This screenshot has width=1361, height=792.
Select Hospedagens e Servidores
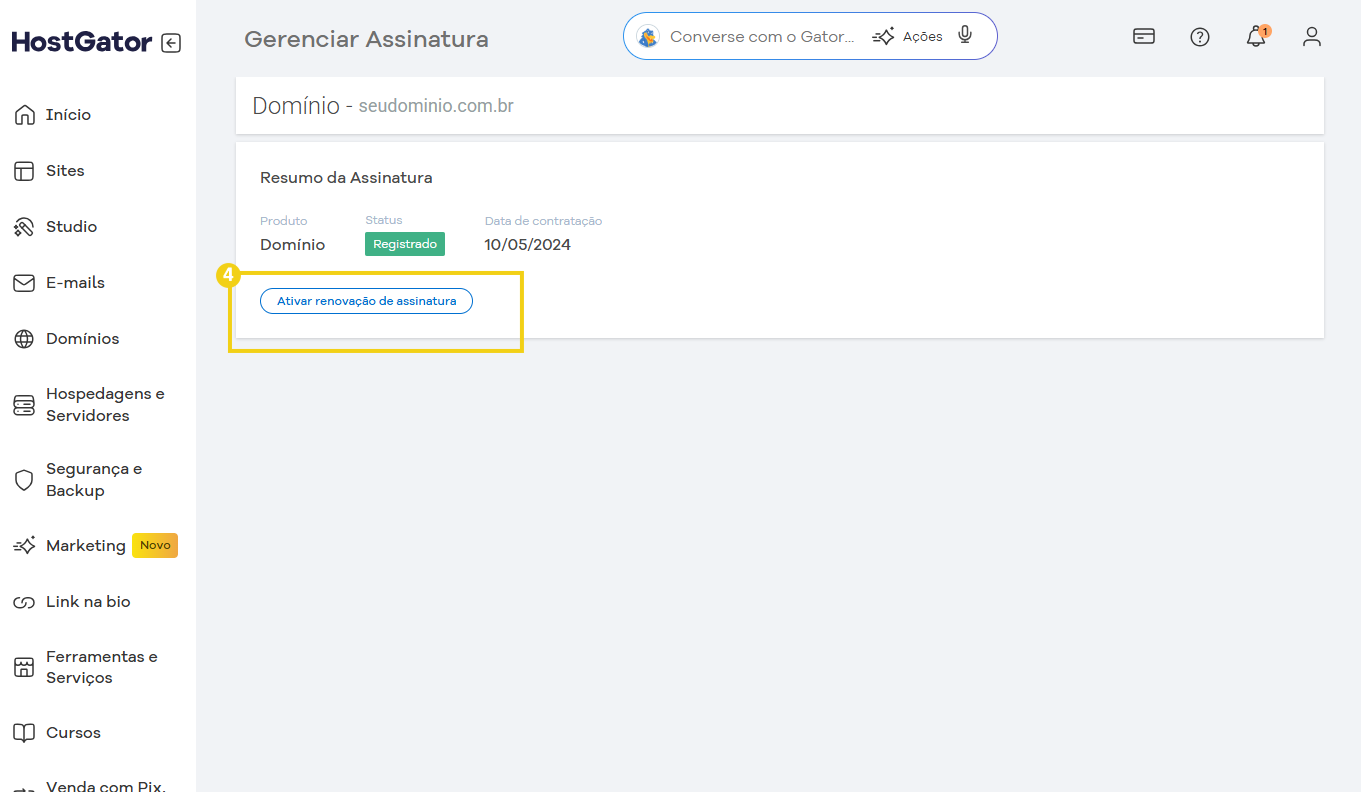pos(104,405)
